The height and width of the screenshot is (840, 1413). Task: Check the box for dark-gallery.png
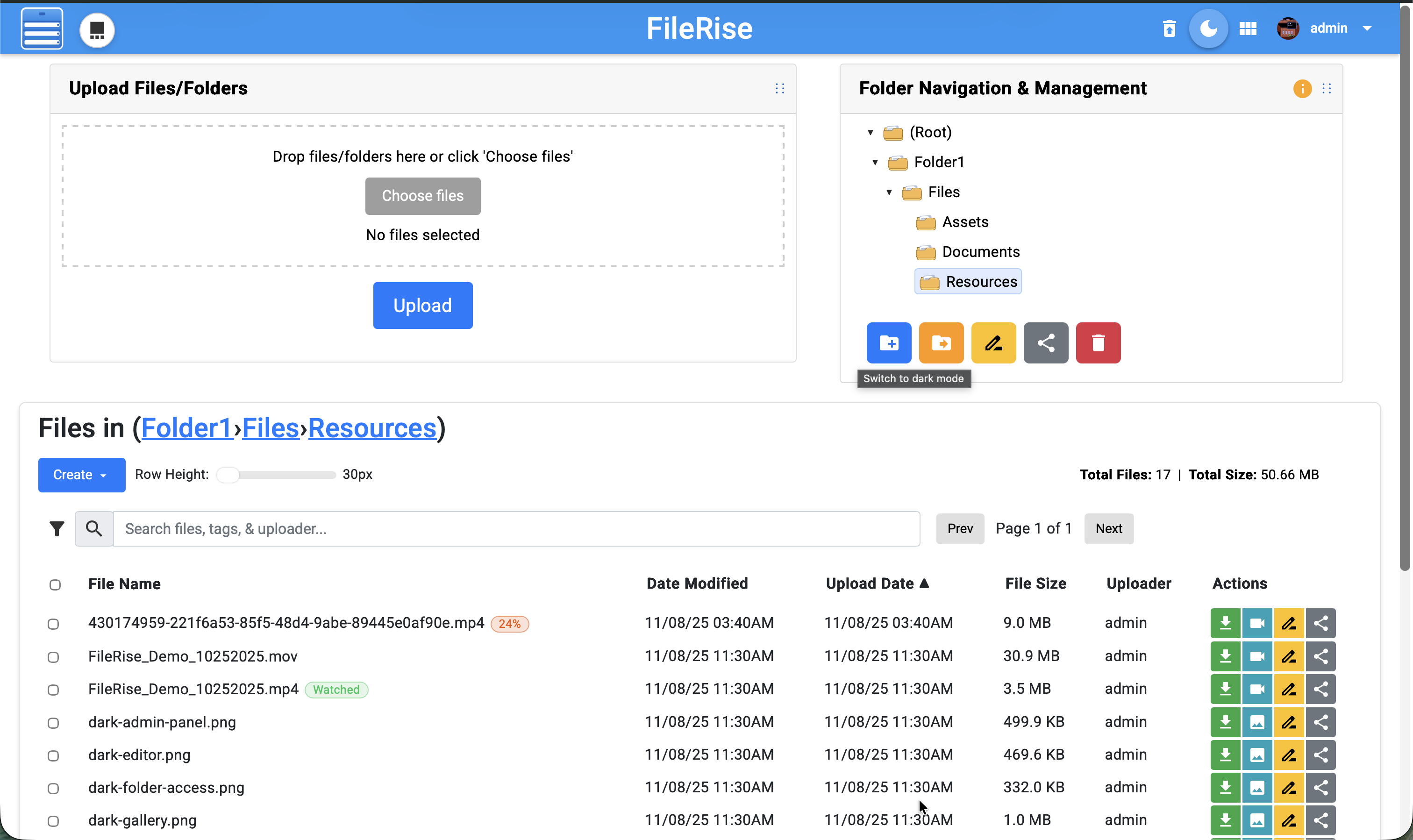(53, 821)
